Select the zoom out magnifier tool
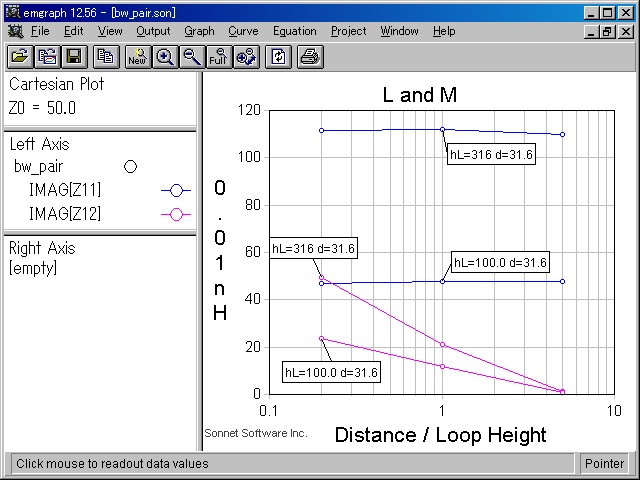 tap(192, 57)
